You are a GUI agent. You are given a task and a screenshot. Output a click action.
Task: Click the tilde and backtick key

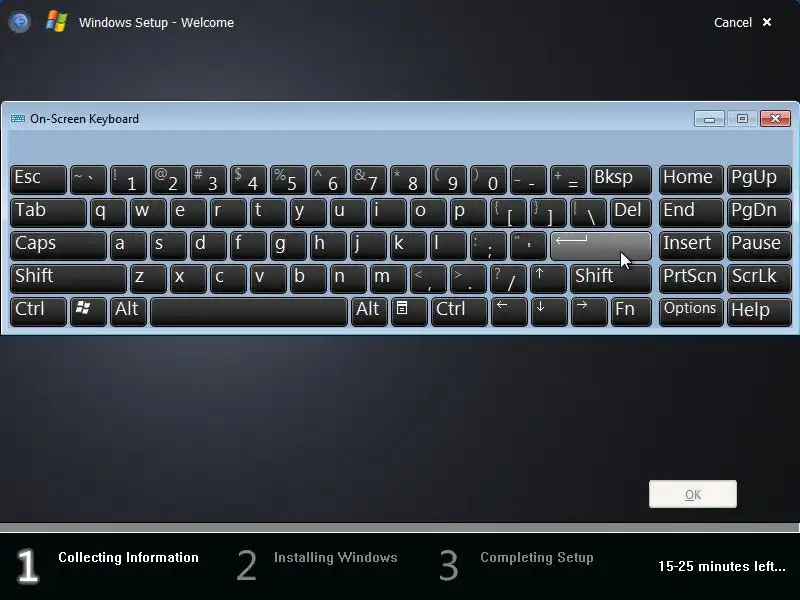(x=88, y=180)
